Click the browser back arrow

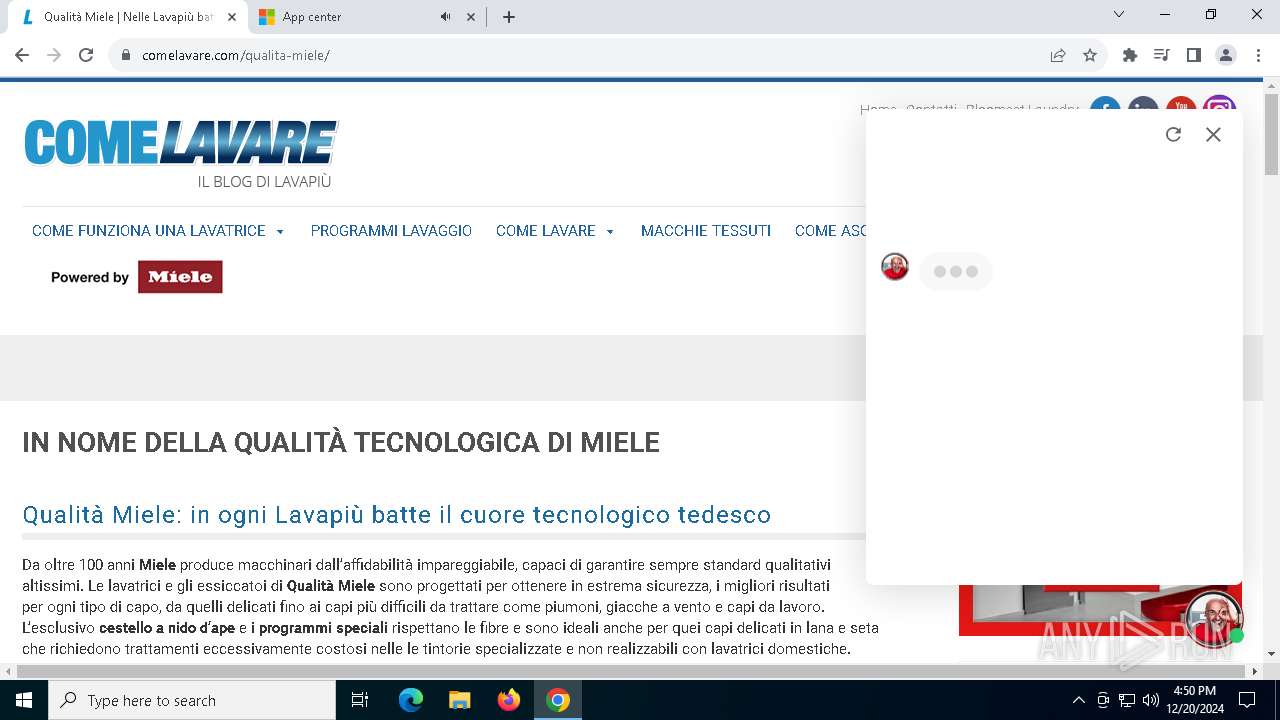[x=22, y=55]
